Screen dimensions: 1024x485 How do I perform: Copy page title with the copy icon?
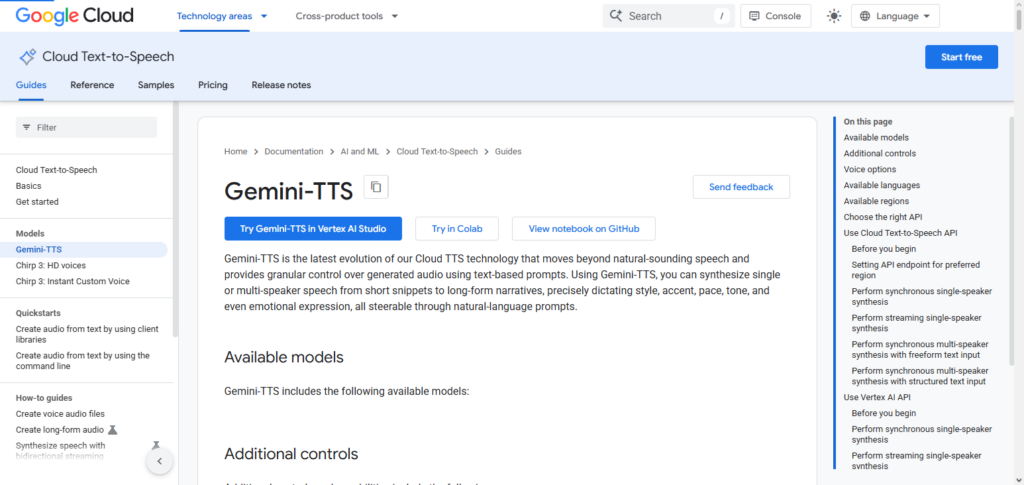point(376,187)
